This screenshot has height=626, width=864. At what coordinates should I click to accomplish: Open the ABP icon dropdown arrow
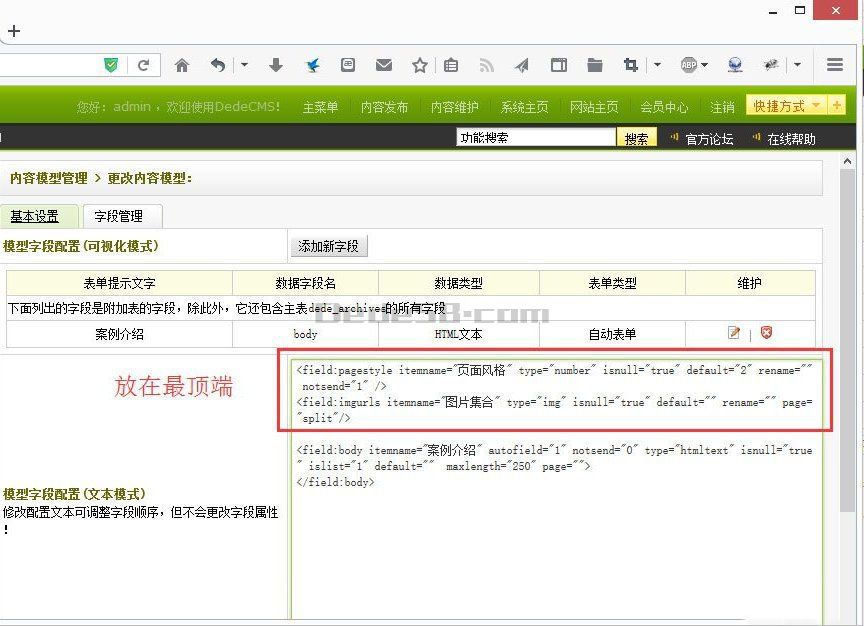703,64
